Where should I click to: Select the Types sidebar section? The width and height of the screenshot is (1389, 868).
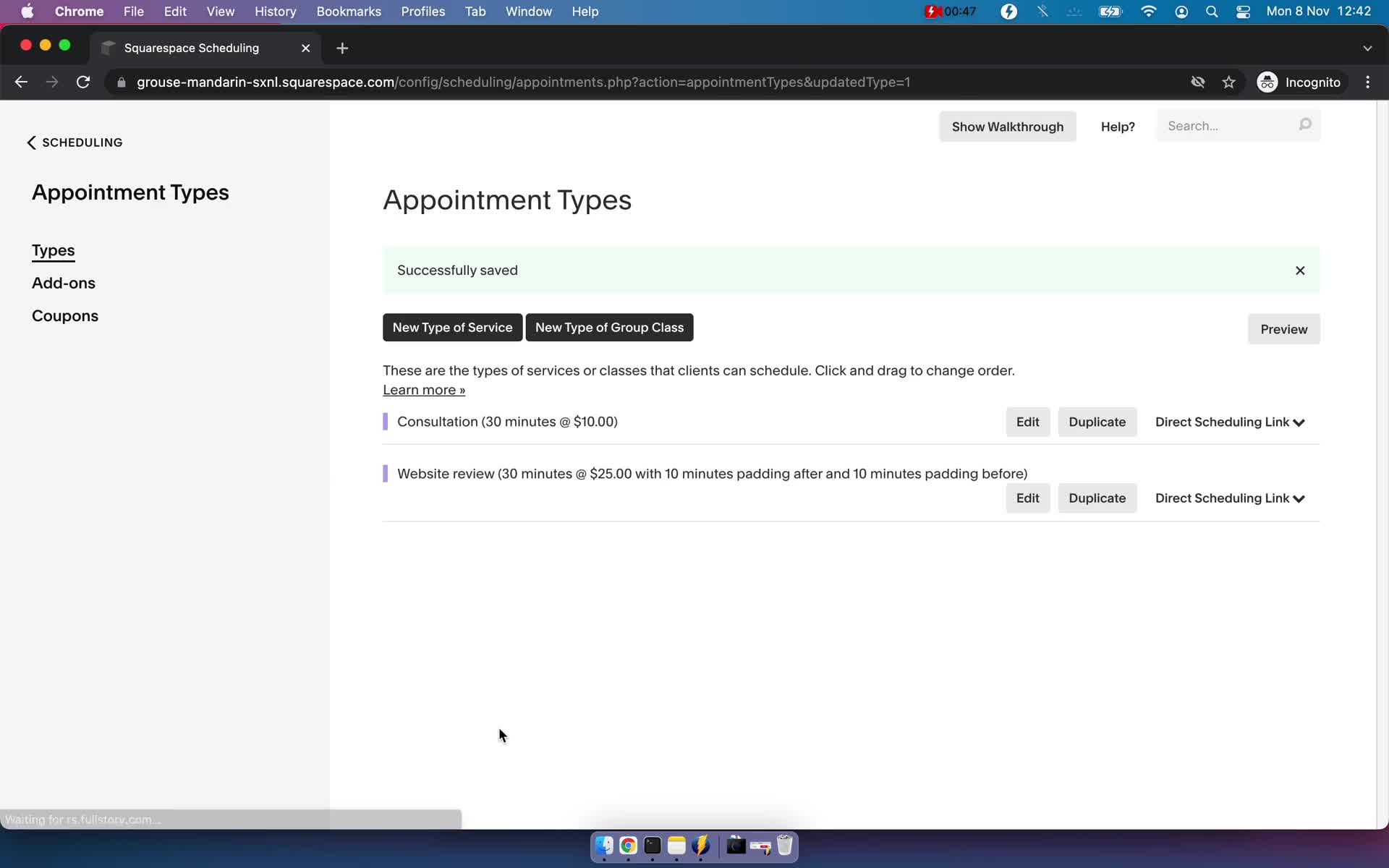pyautogui.click(x=54, y=250)
